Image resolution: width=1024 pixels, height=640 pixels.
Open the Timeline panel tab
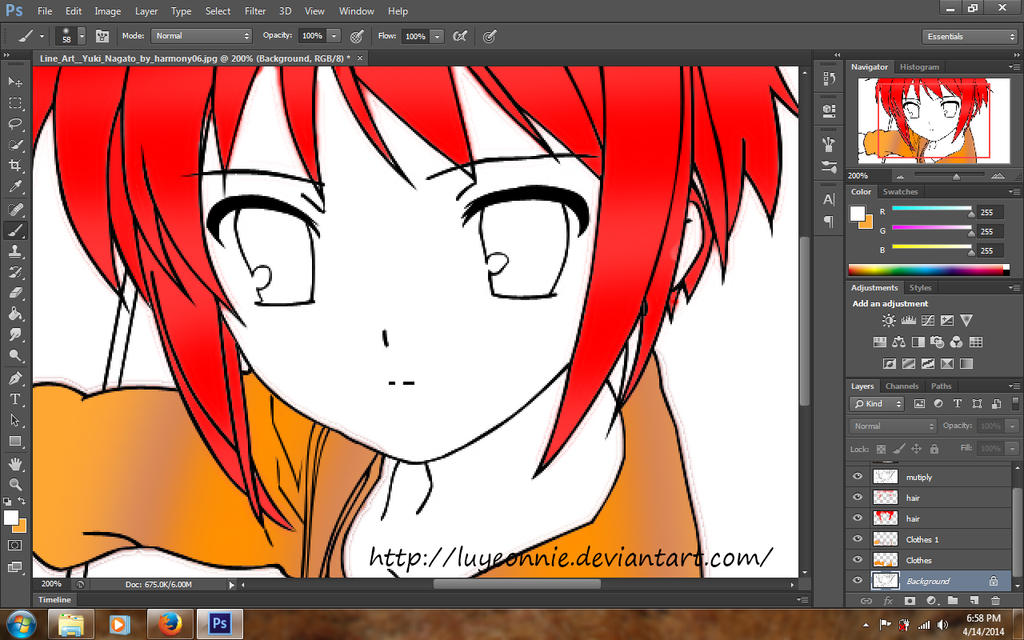55,599
